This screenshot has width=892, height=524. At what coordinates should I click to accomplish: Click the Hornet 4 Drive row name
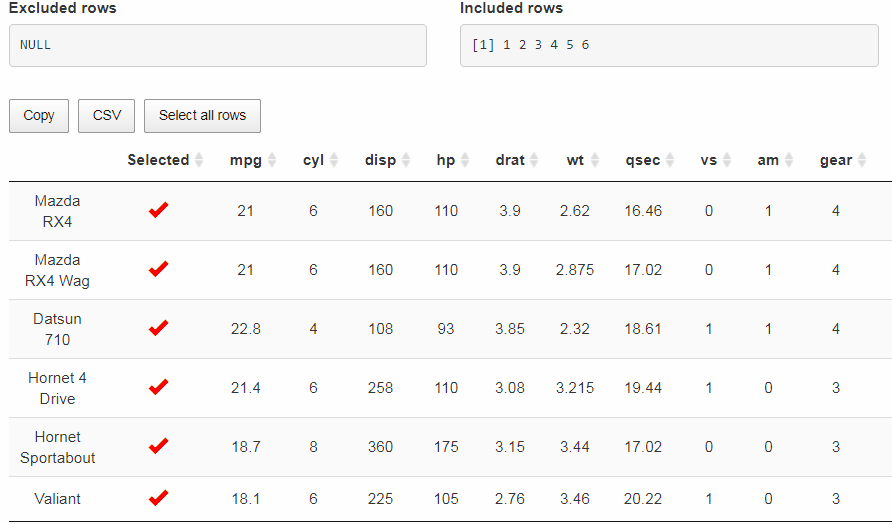[x=58, y=388]
